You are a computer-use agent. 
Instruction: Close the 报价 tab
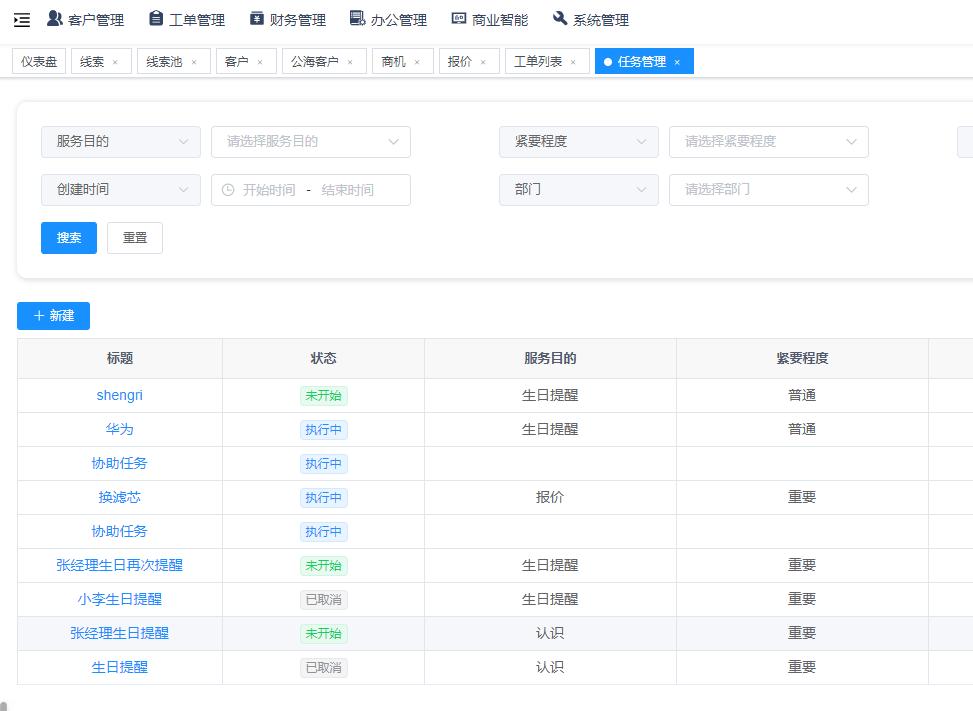[x=483, y=61]
